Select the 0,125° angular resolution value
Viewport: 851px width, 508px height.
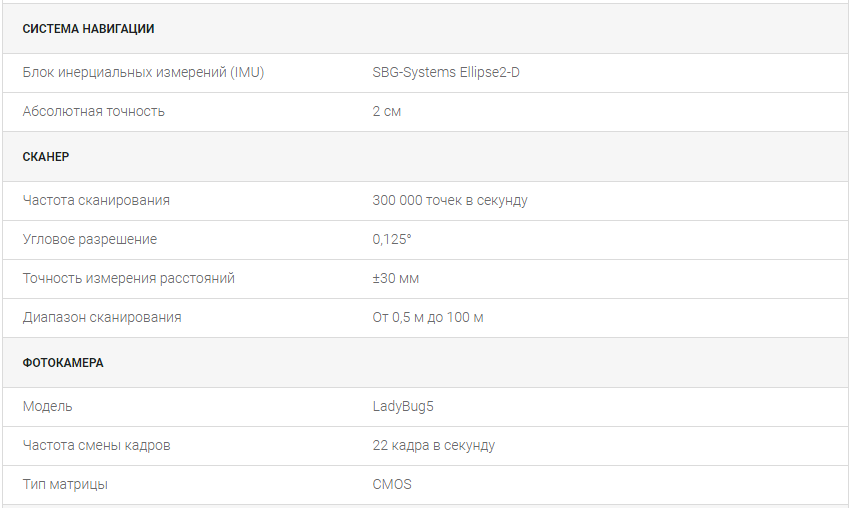tap(392, 239)
